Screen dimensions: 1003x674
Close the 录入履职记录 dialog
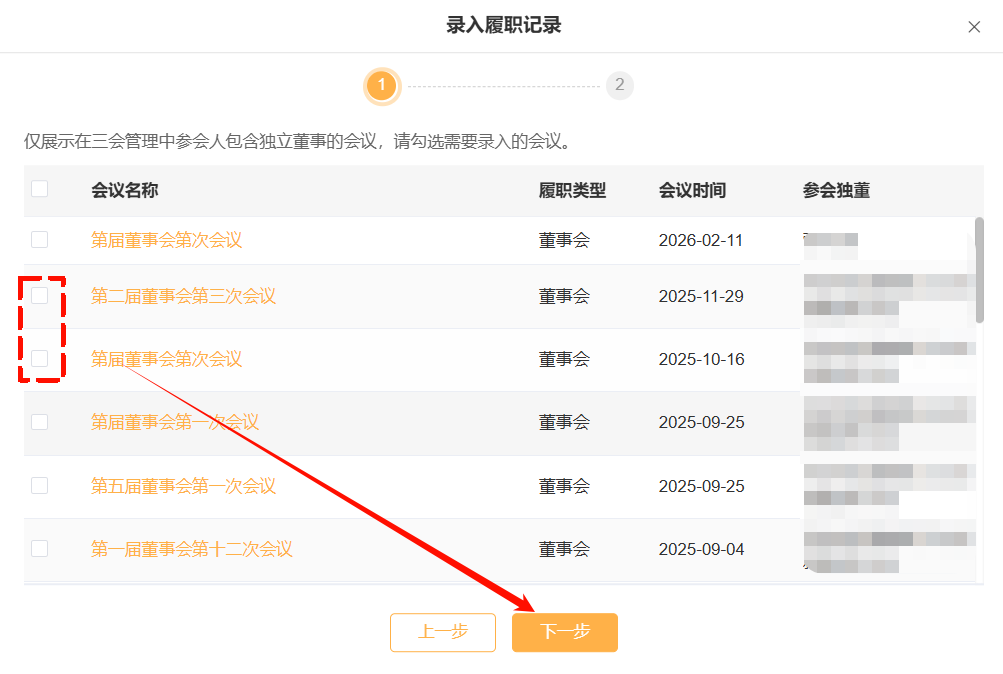tap(974, 27)
